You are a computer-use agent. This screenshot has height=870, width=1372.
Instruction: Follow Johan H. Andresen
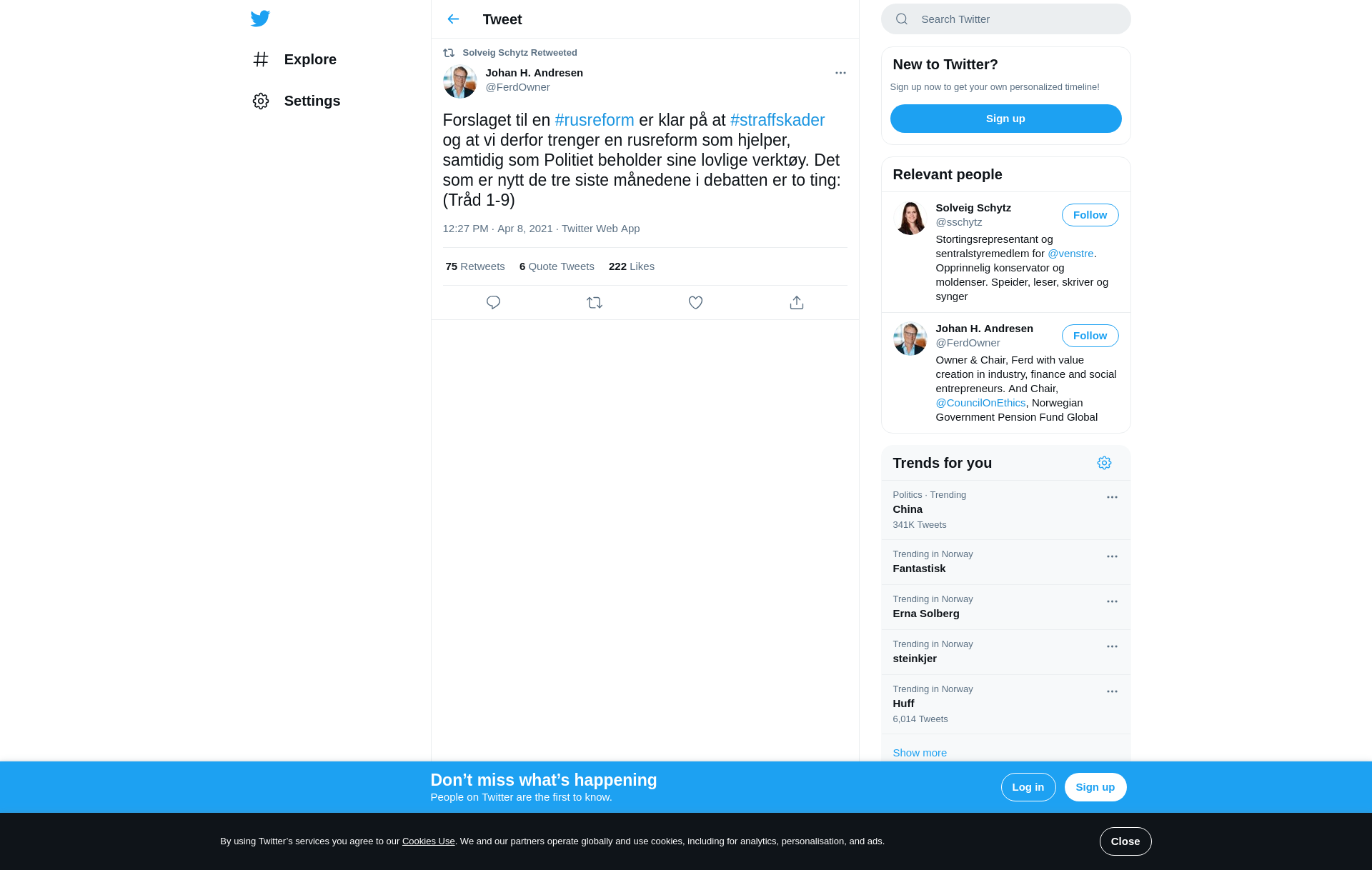pos(1090,336)
